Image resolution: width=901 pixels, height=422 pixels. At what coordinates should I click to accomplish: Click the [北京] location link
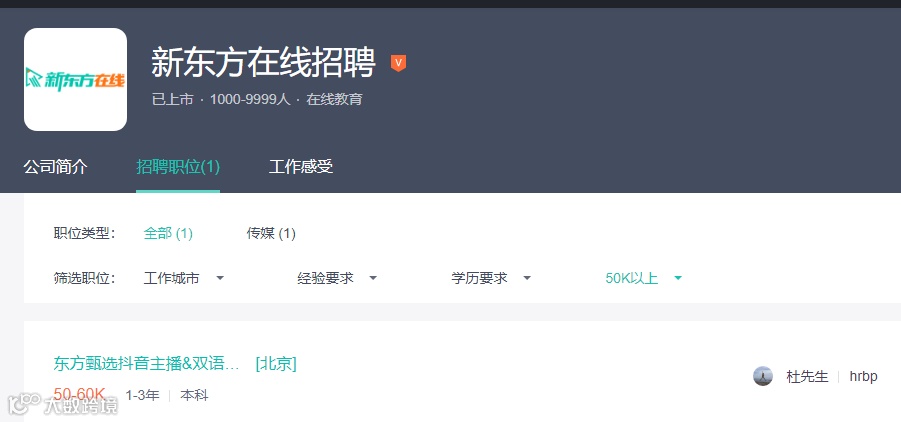coord(276,364)
